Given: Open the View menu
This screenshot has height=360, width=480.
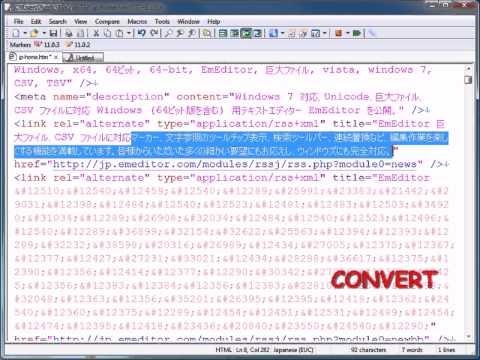Looking at the screenshot, I should tap(80, 22).
